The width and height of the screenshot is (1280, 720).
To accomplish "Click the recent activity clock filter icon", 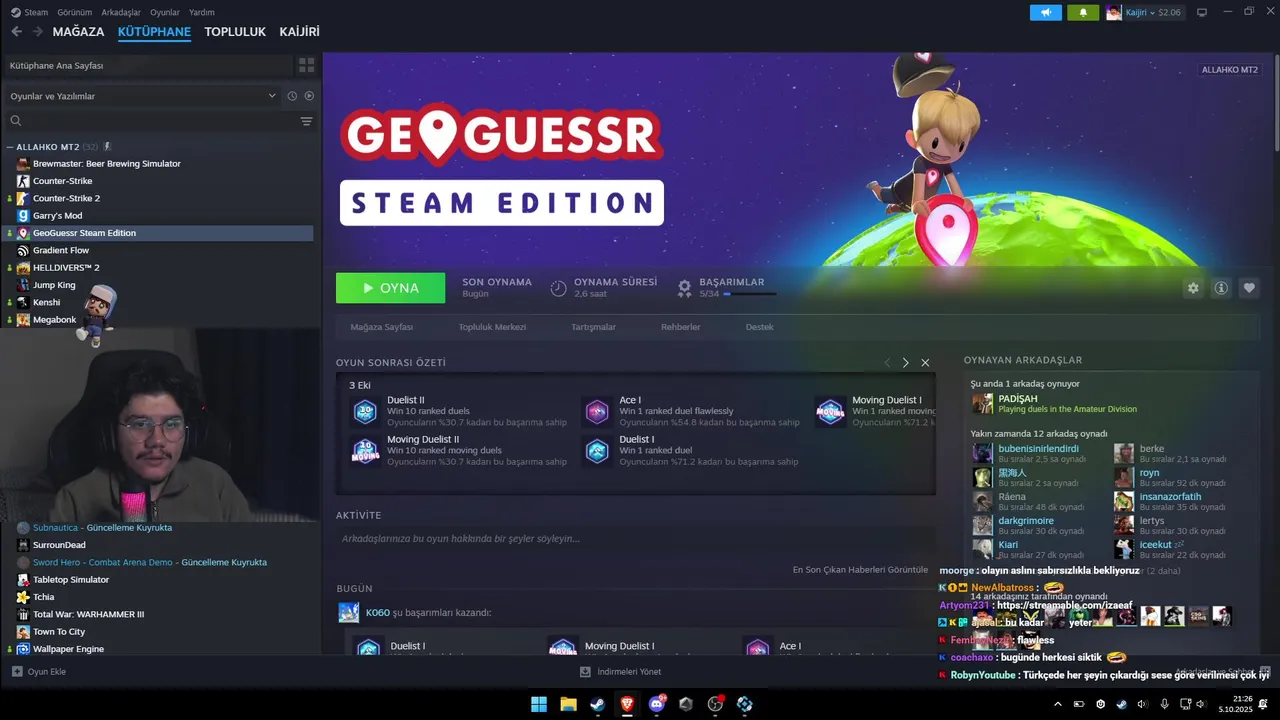I will click(292, 96).
